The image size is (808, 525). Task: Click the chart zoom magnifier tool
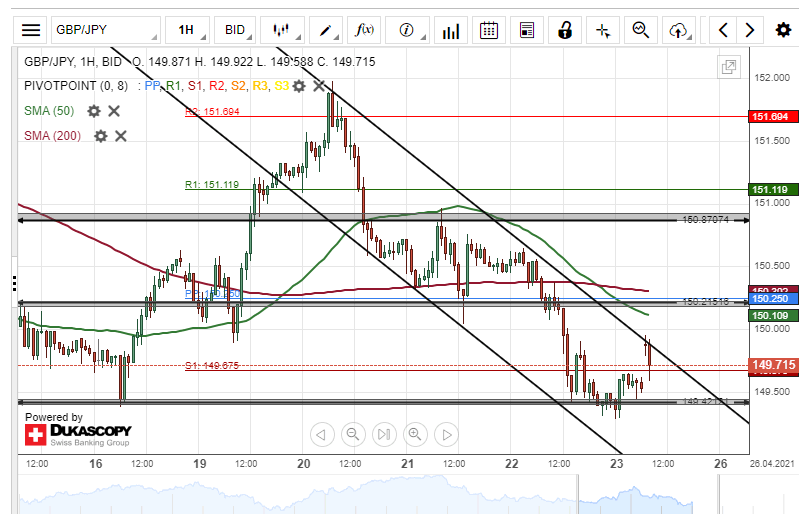(641, 30)
